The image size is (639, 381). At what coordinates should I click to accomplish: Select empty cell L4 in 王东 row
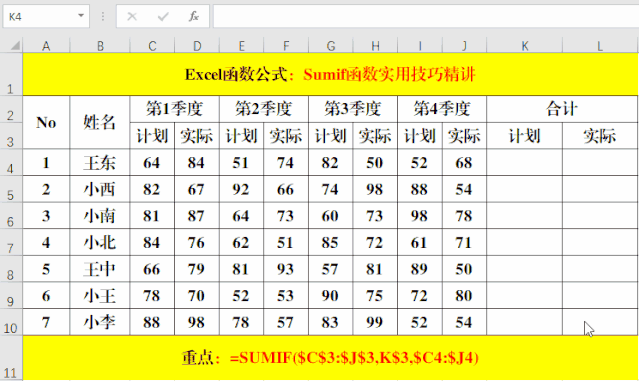pyautogui.click(x=600, y=162)
